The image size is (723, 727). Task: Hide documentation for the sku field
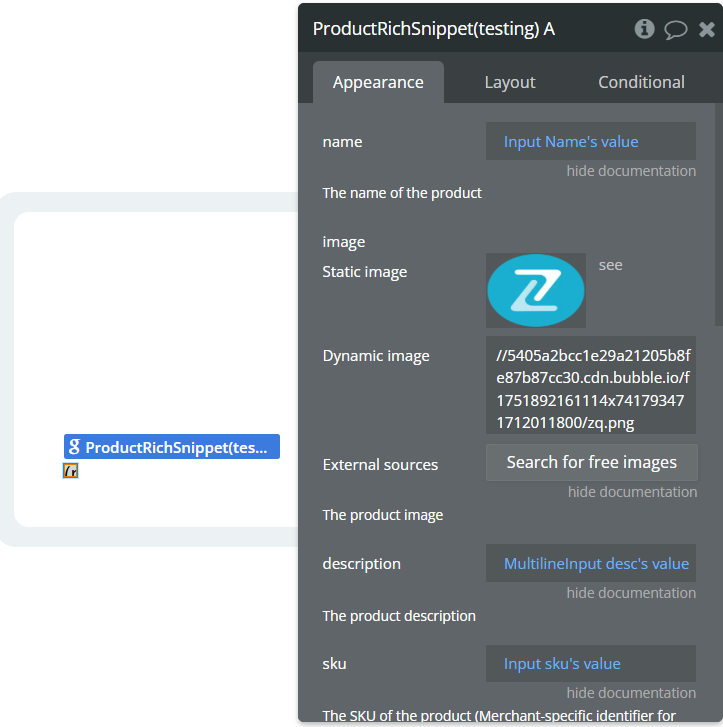point(631,693)
